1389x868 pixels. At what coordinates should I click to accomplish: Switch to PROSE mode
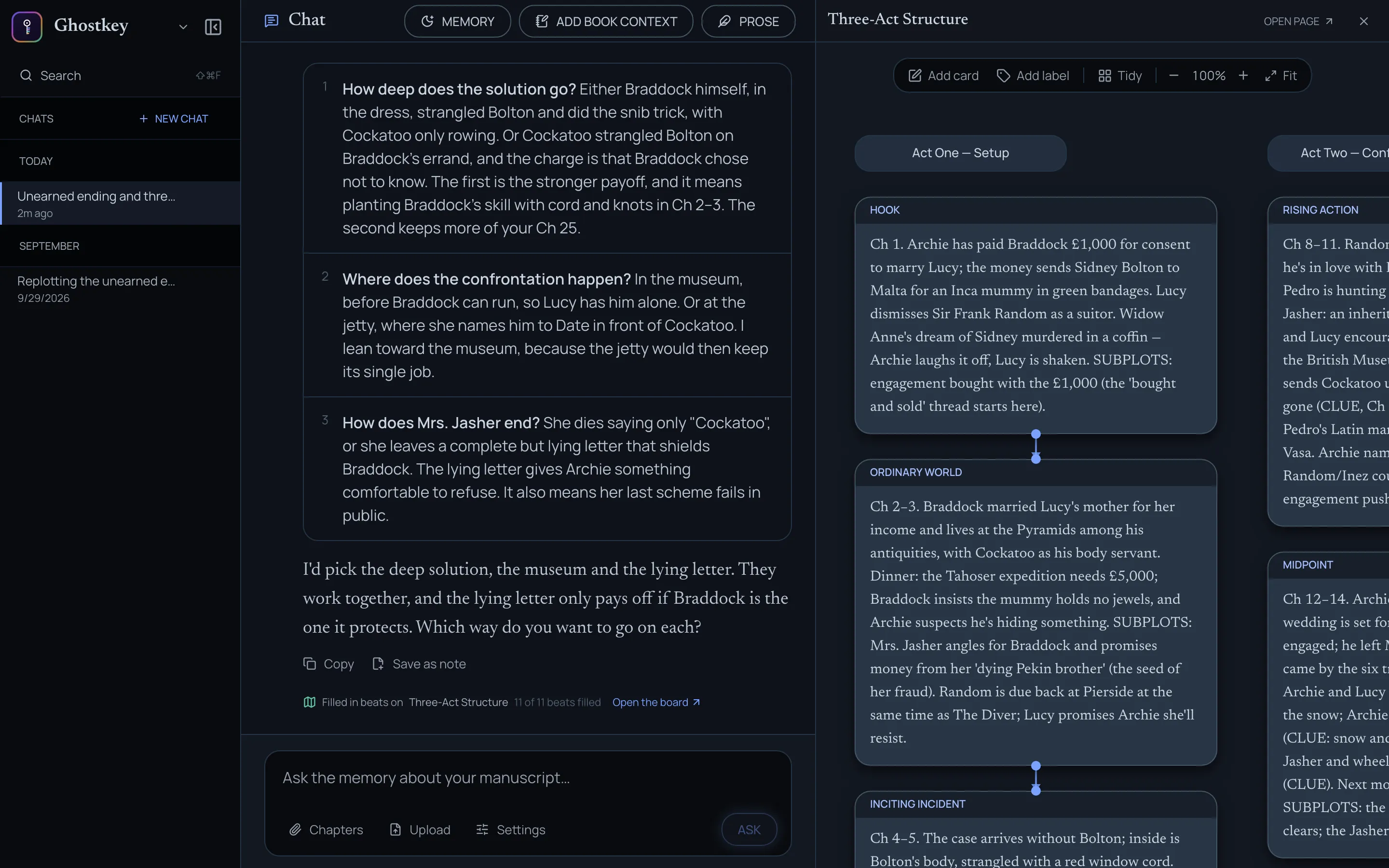tap(748, 21)
